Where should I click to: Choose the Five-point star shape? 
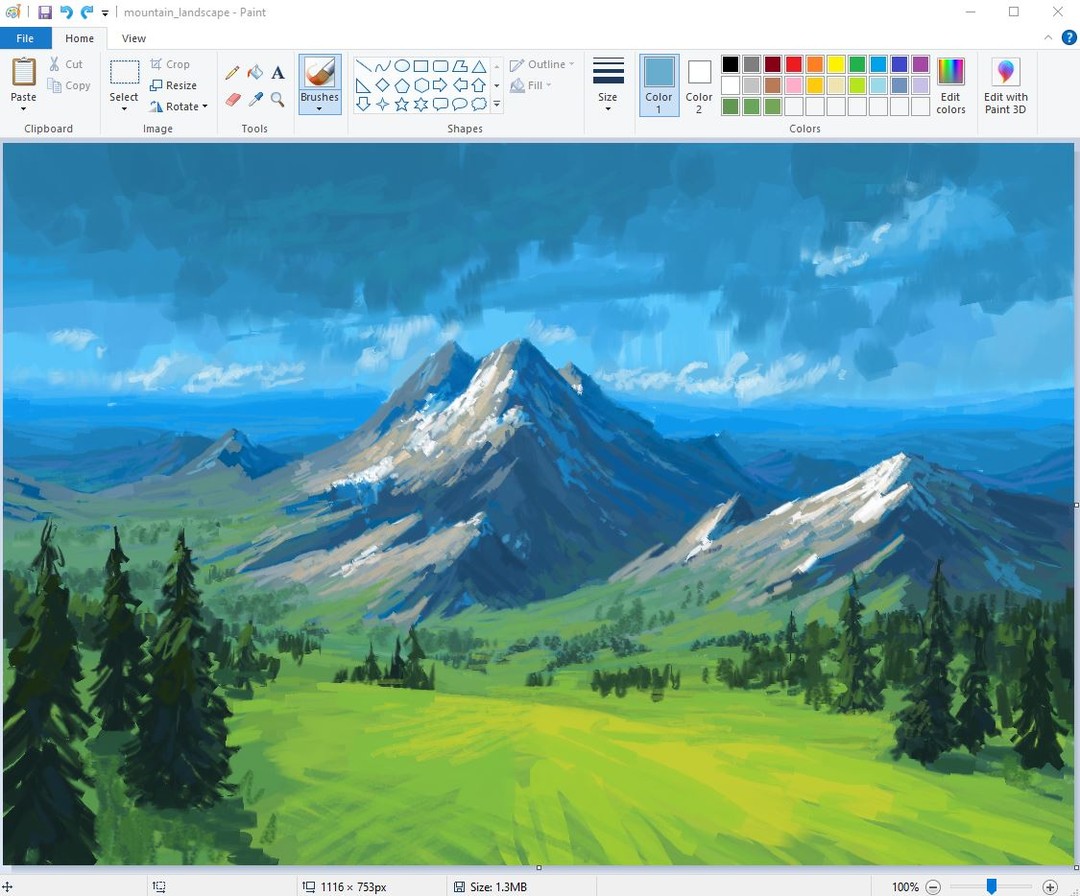pyautogui.click(x=402, y=105)
